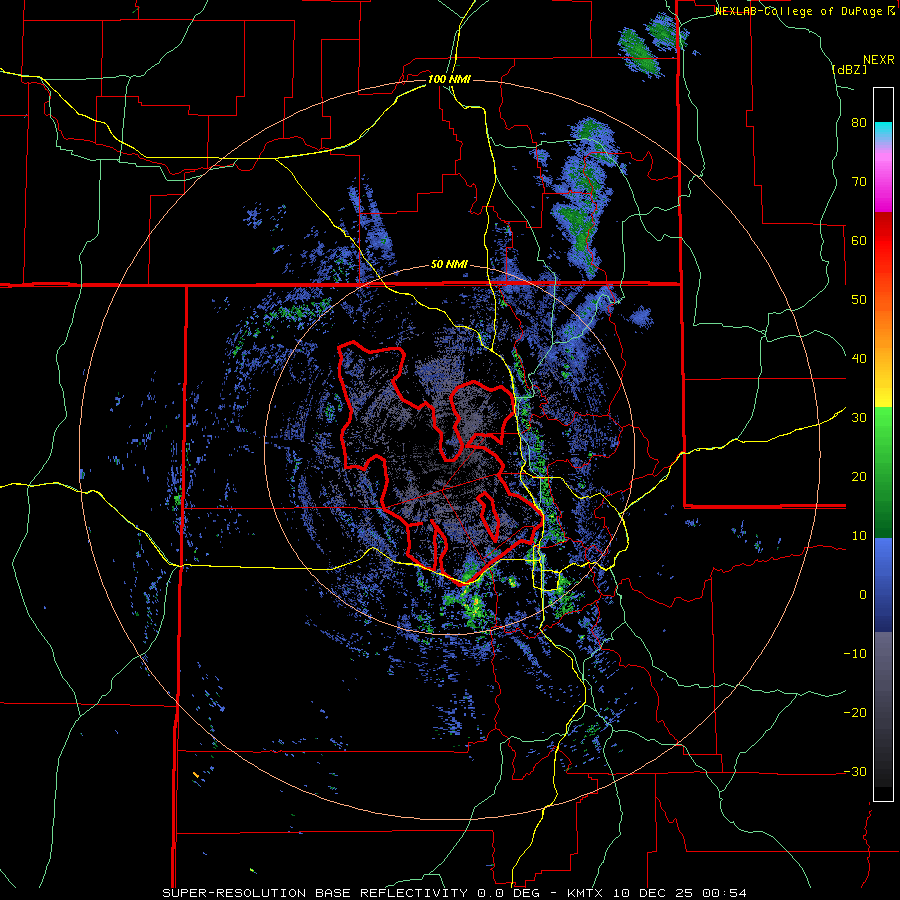Click the "NEXR" label above the legend
Viewport: 900px width, 900px height.
point(878,60)
